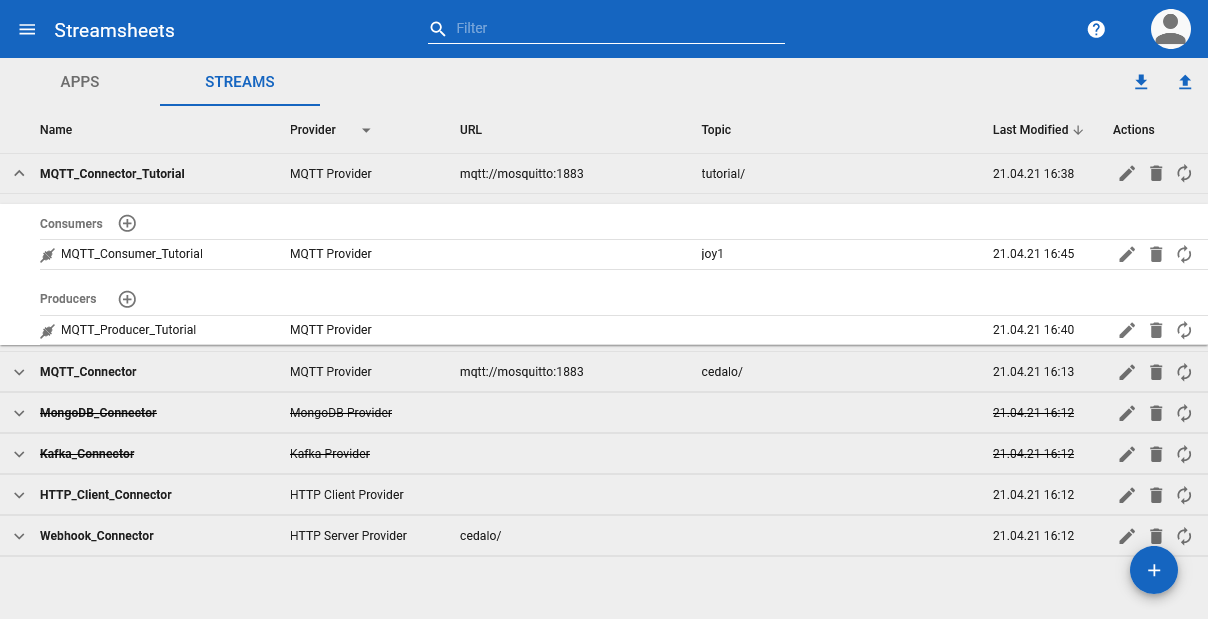Collapse the MQTT_Connector_Tutorial row
This screenshot has height=620, width=1208.
[19, 173]
